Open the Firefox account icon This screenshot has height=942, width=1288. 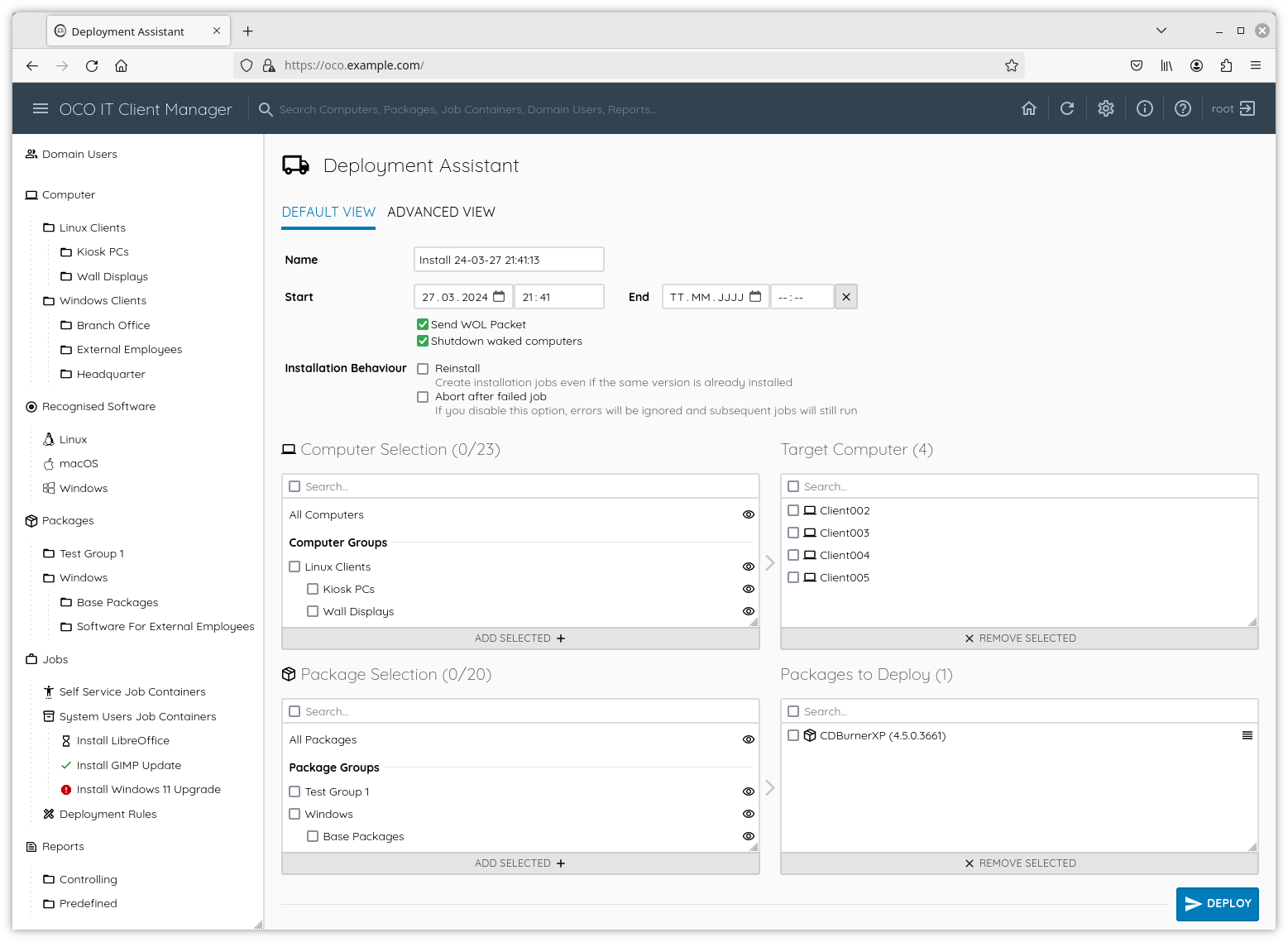click(x=1196, y=65)
